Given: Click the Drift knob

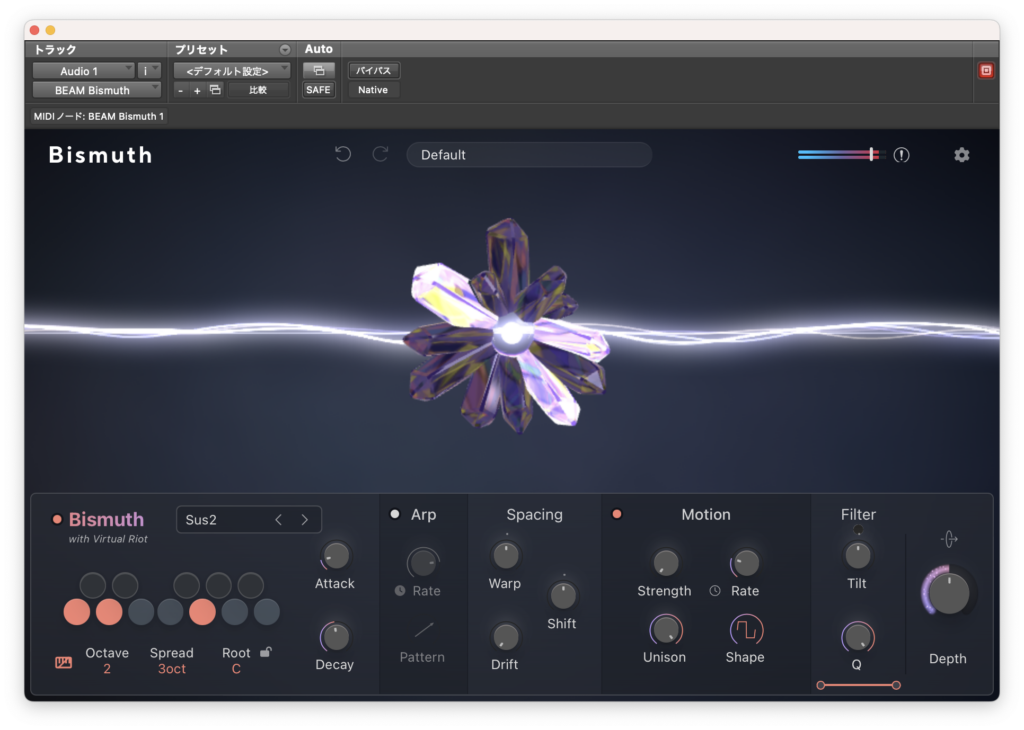Looking at the screenshot, I should click(505, 637).
